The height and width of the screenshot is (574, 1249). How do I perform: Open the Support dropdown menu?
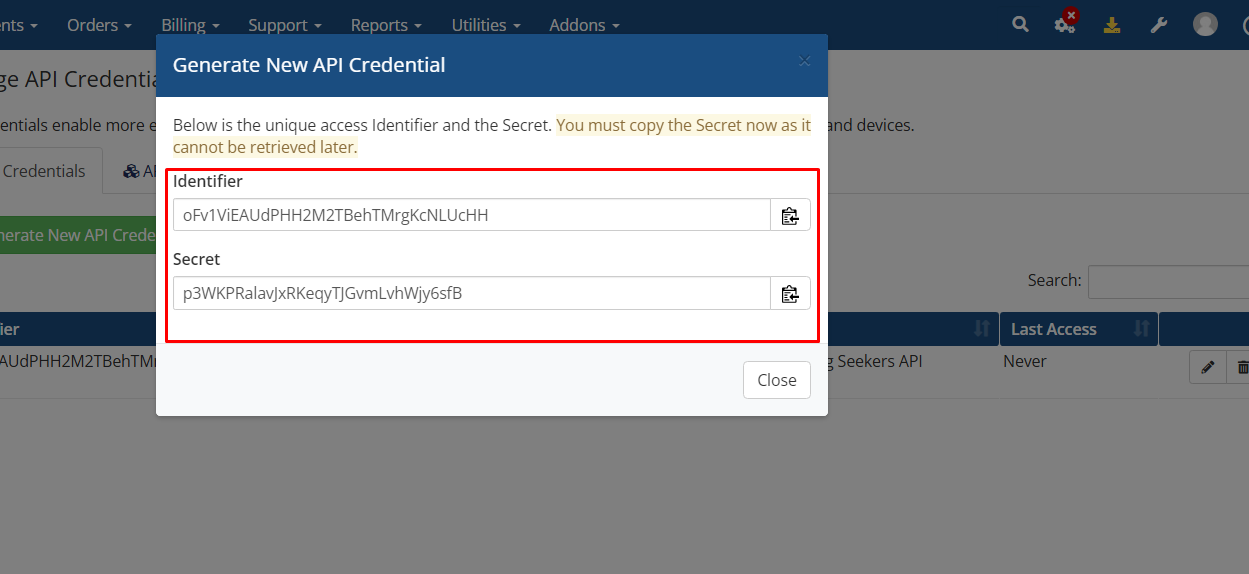(285, 25)
